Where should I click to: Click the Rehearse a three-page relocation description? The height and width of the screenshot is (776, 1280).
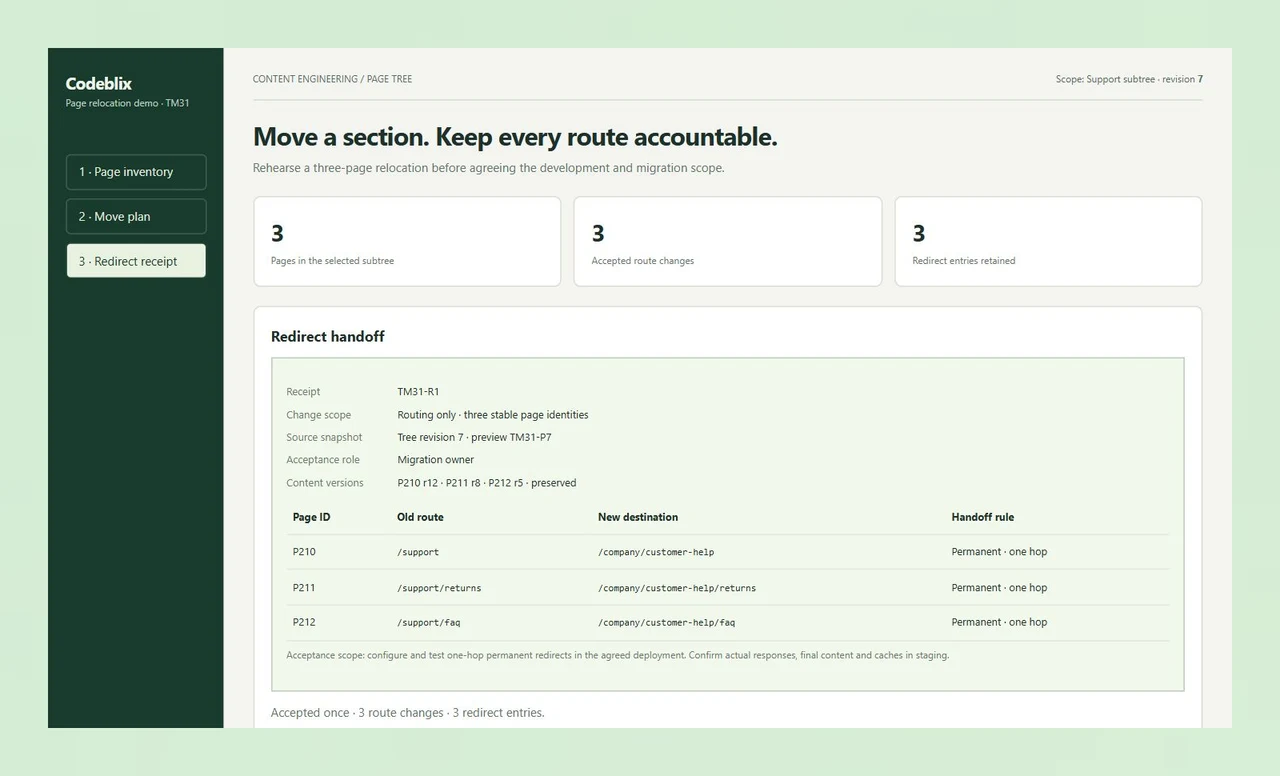point(489,168)
